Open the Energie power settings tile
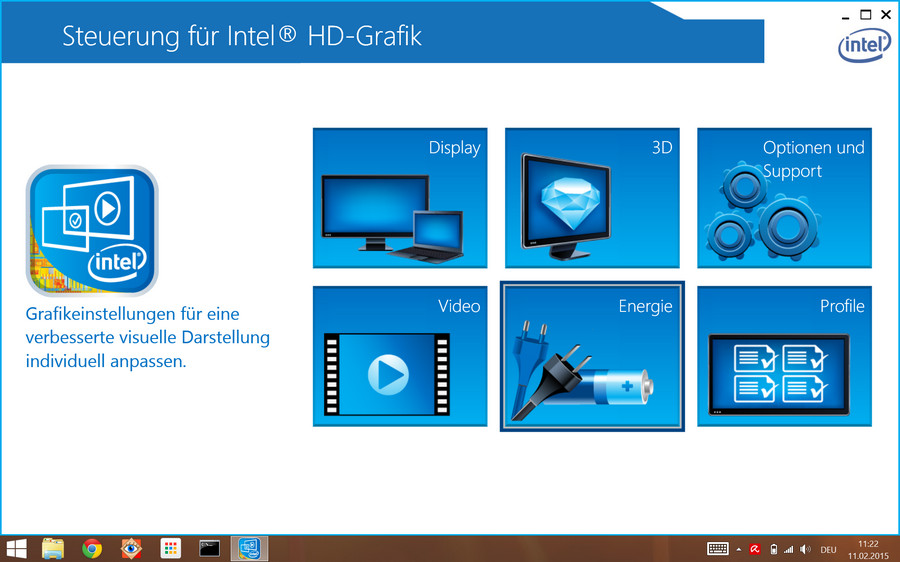900x562 pixels. [x=592, y=356]
